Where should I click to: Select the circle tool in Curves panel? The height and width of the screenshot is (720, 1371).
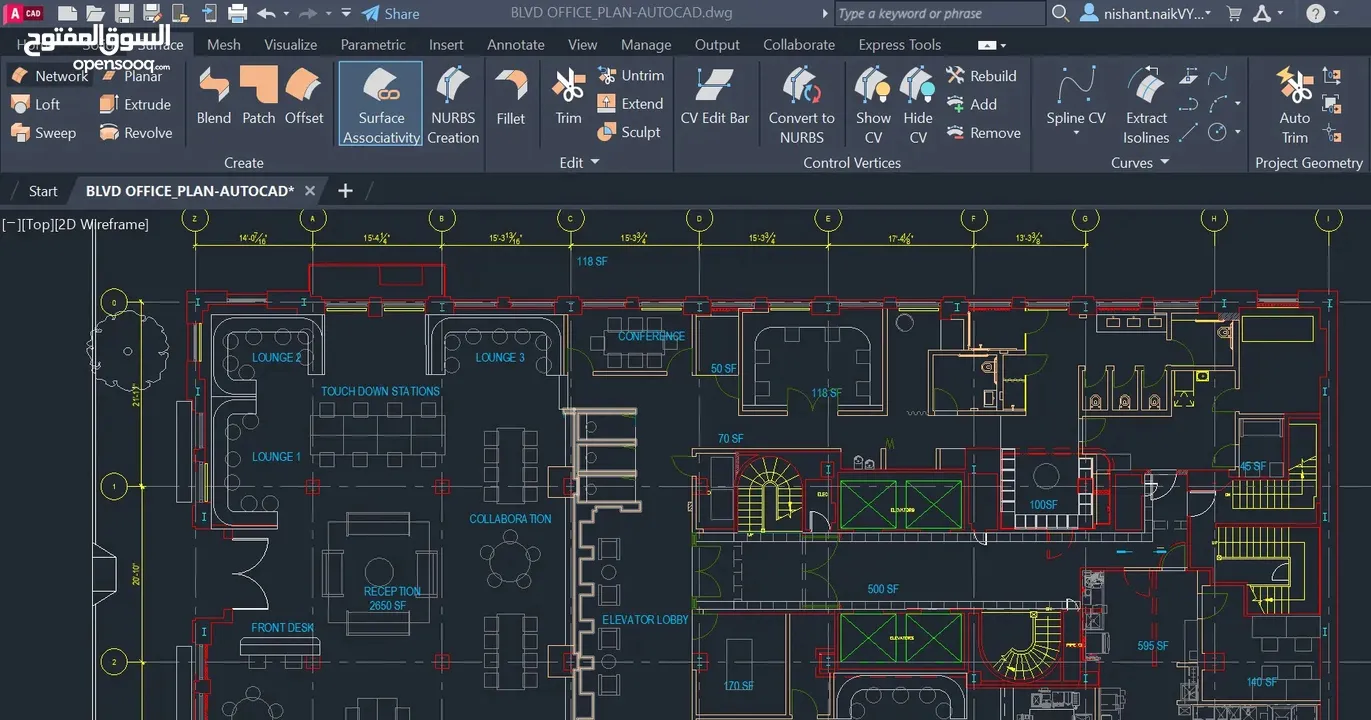click(1217, 132)
